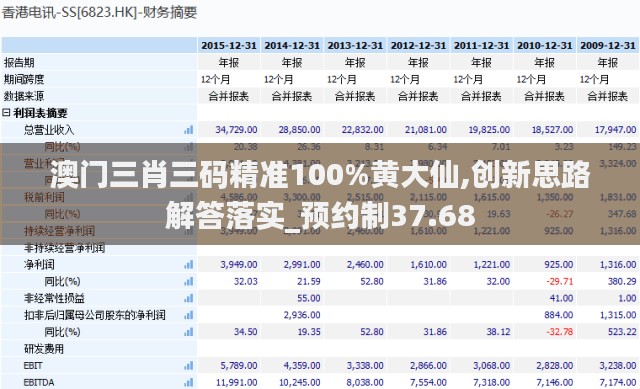Click the negative growth value -29.71
640x389 pixels.
coord(560,282)
